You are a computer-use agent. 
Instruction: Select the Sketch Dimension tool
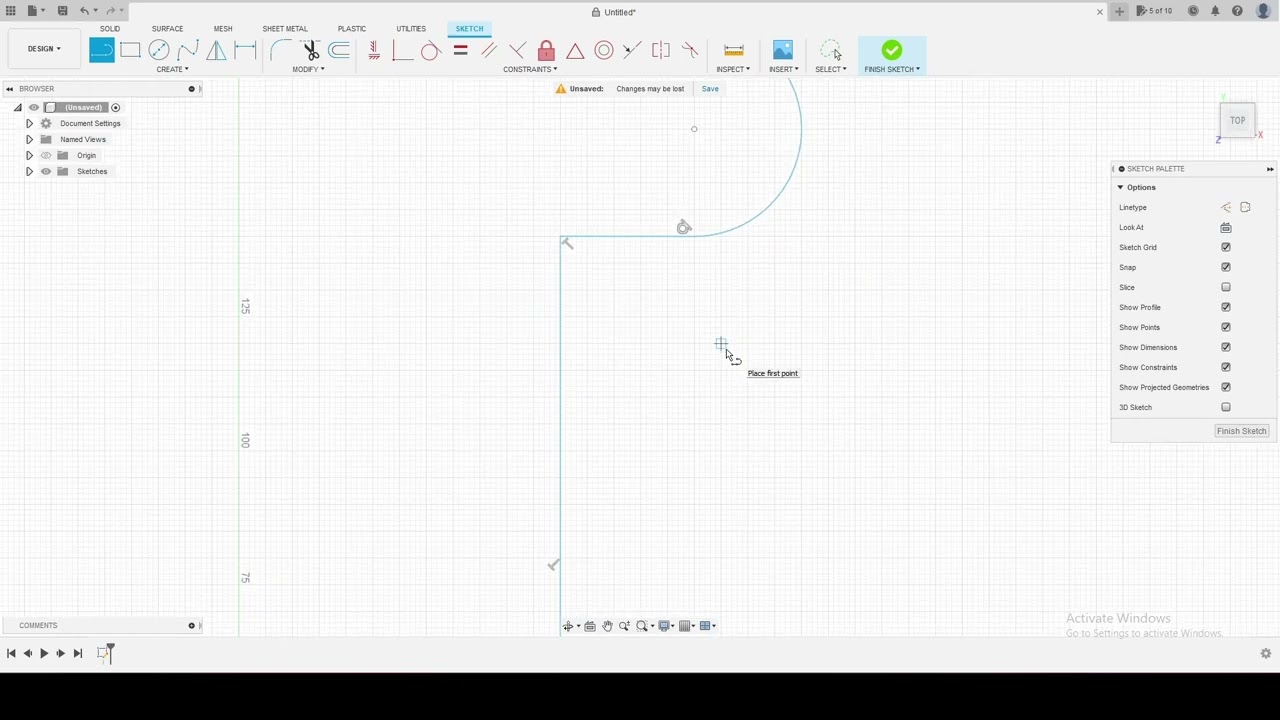tap(245, 50)
